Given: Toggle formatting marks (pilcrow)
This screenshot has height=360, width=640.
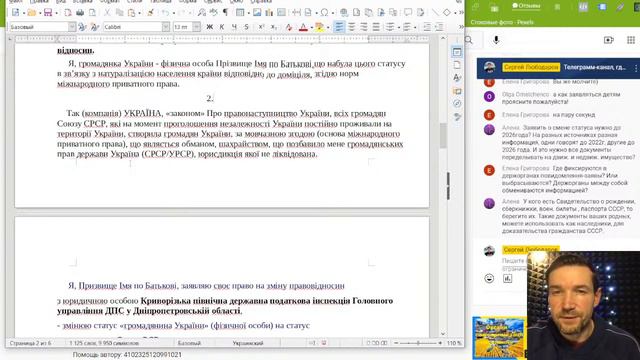Looking at the screenshot, I should [x=225, y=13].
